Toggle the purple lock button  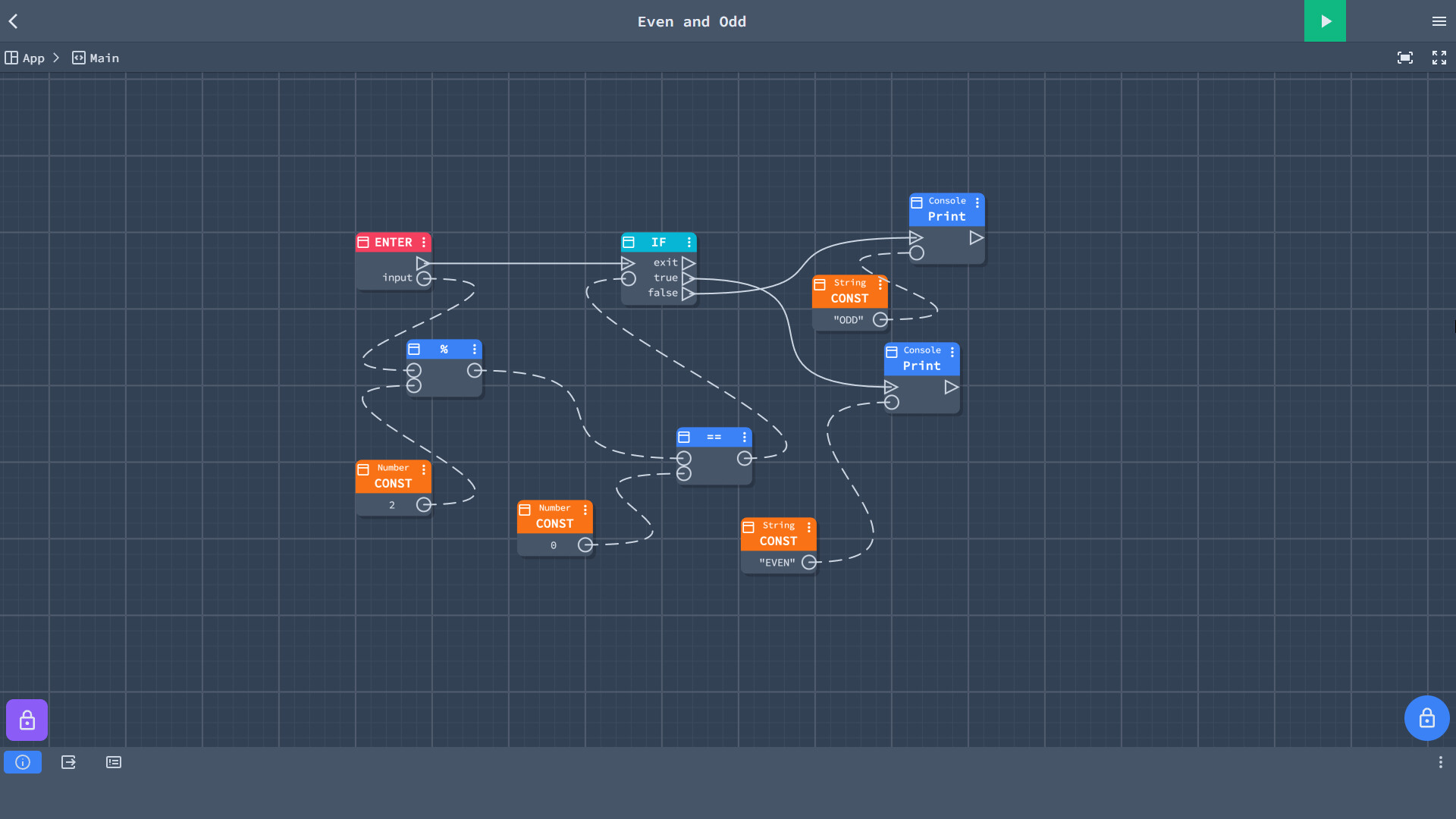point(27,720)
